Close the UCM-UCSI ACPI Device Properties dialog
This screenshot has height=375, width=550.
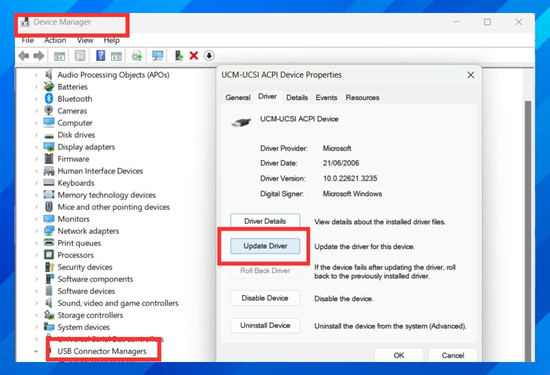[470, 75]
